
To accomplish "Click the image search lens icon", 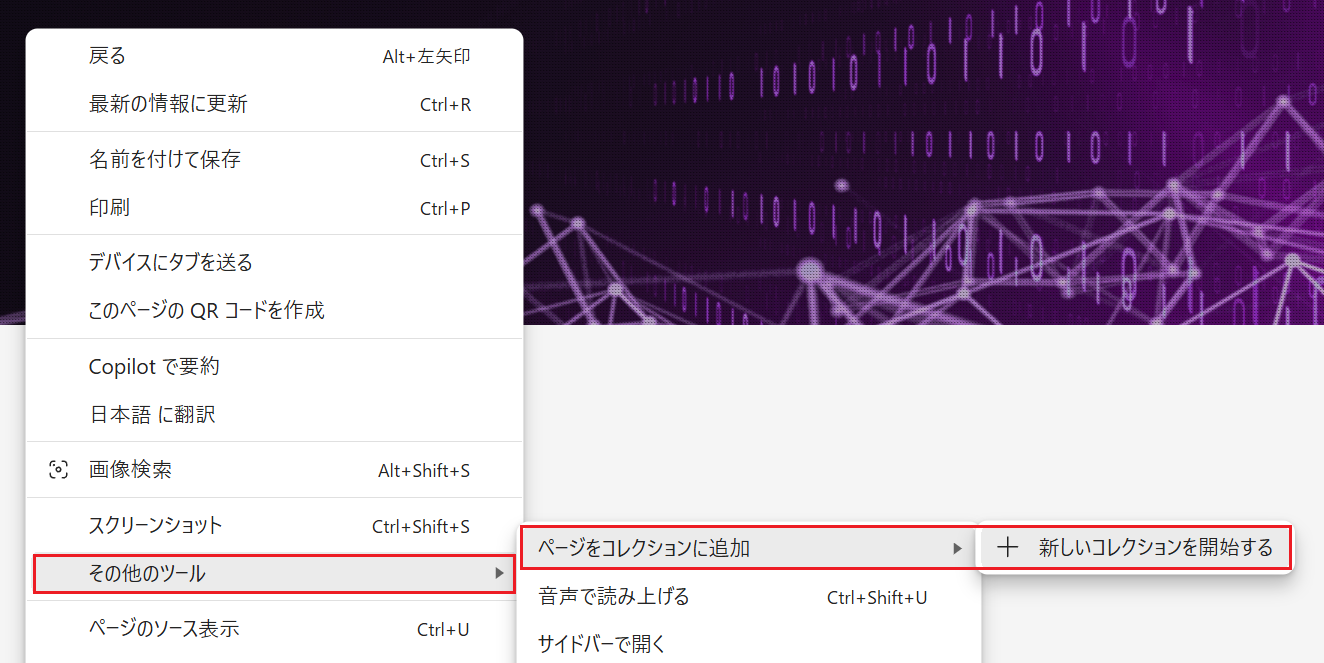I will point(58,470).
